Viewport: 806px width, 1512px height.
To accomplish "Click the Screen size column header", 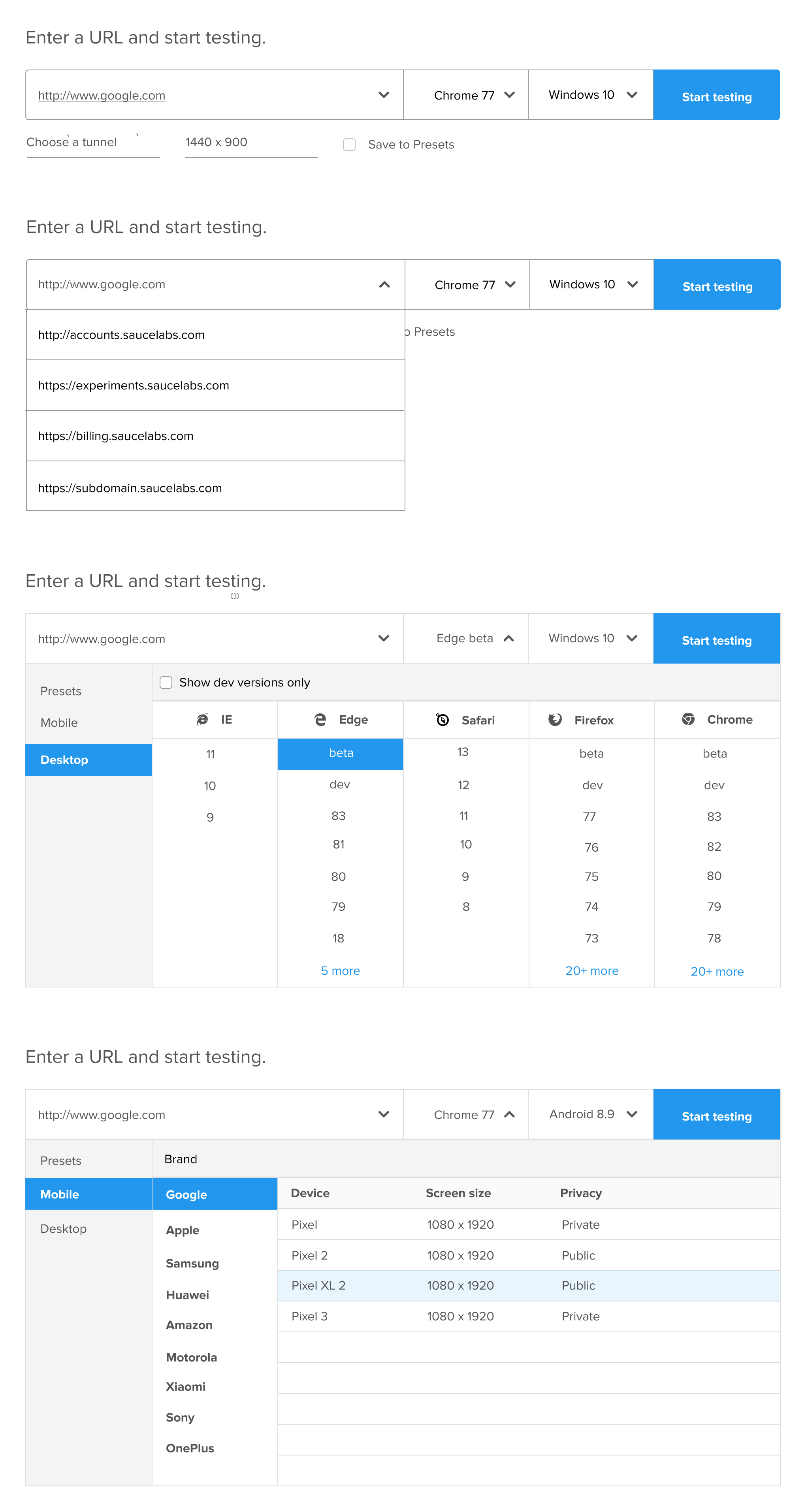I will click(x=458, y=1193).
